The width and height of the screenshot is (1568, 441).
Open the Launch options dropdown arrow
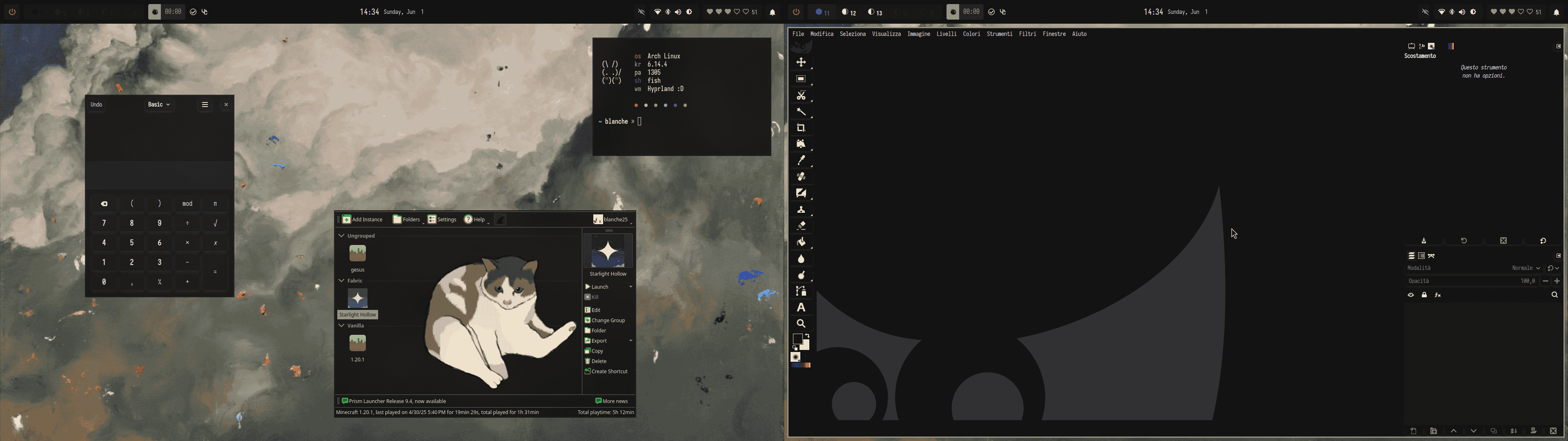tap(630, 287)
